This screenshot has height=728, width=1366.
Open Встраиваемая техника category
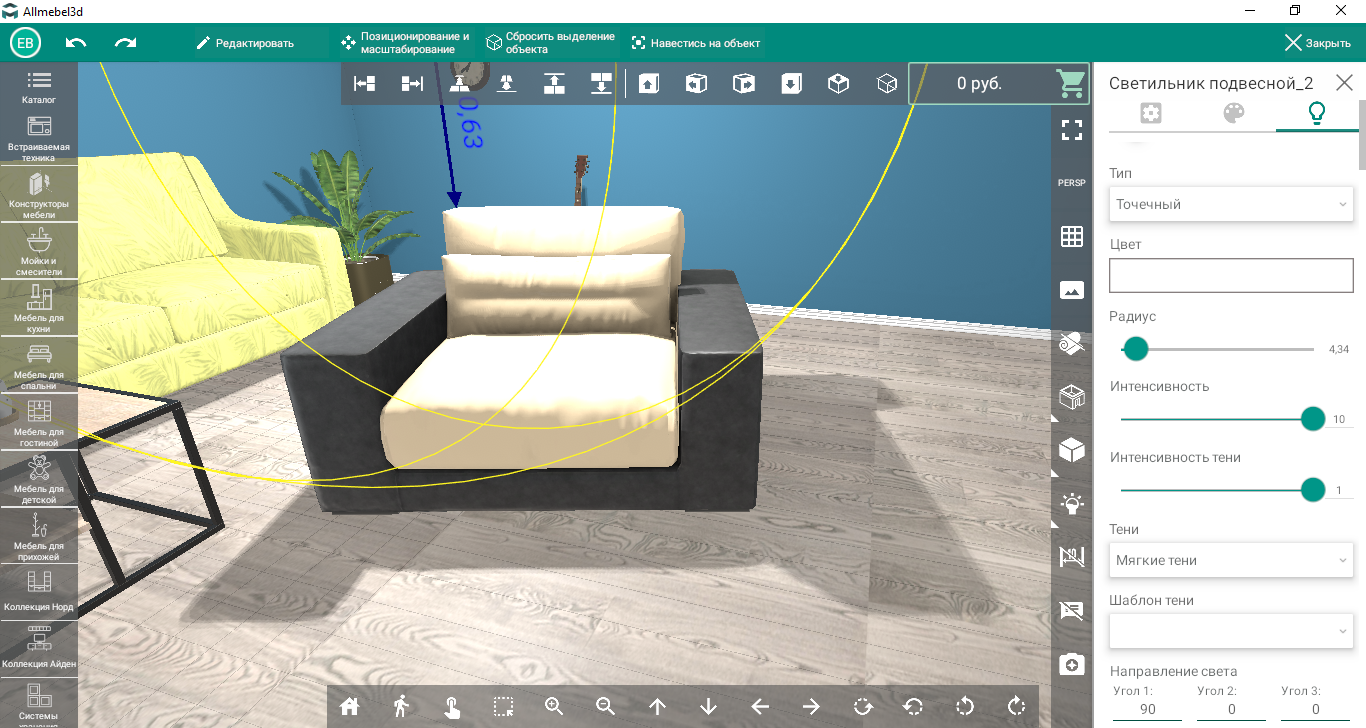tap(39, 139)
